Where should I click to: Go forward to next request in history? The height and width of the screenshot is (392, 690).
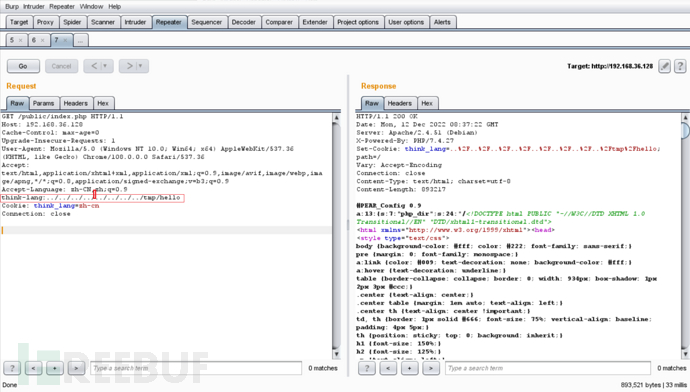point(129,66)
